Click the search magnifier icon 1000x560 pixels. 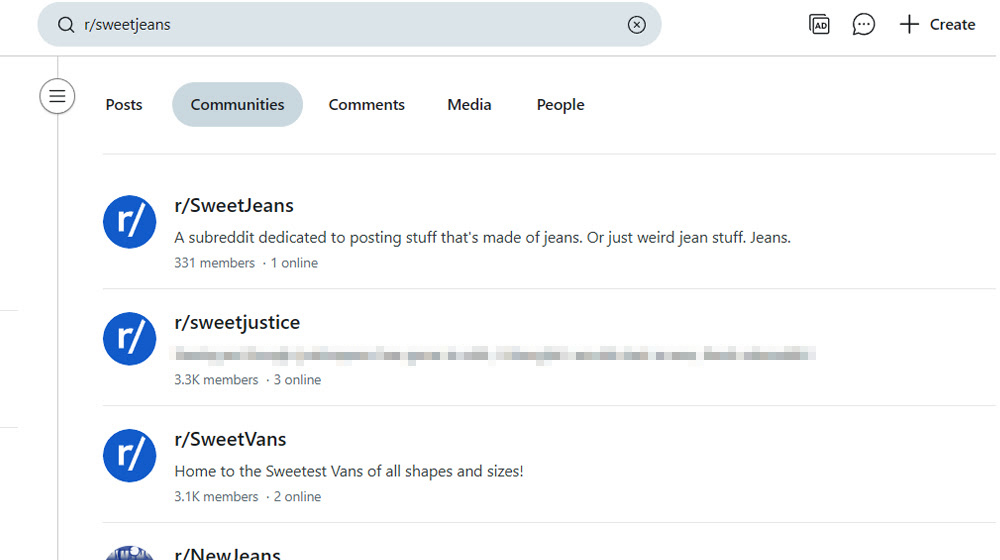66,25
